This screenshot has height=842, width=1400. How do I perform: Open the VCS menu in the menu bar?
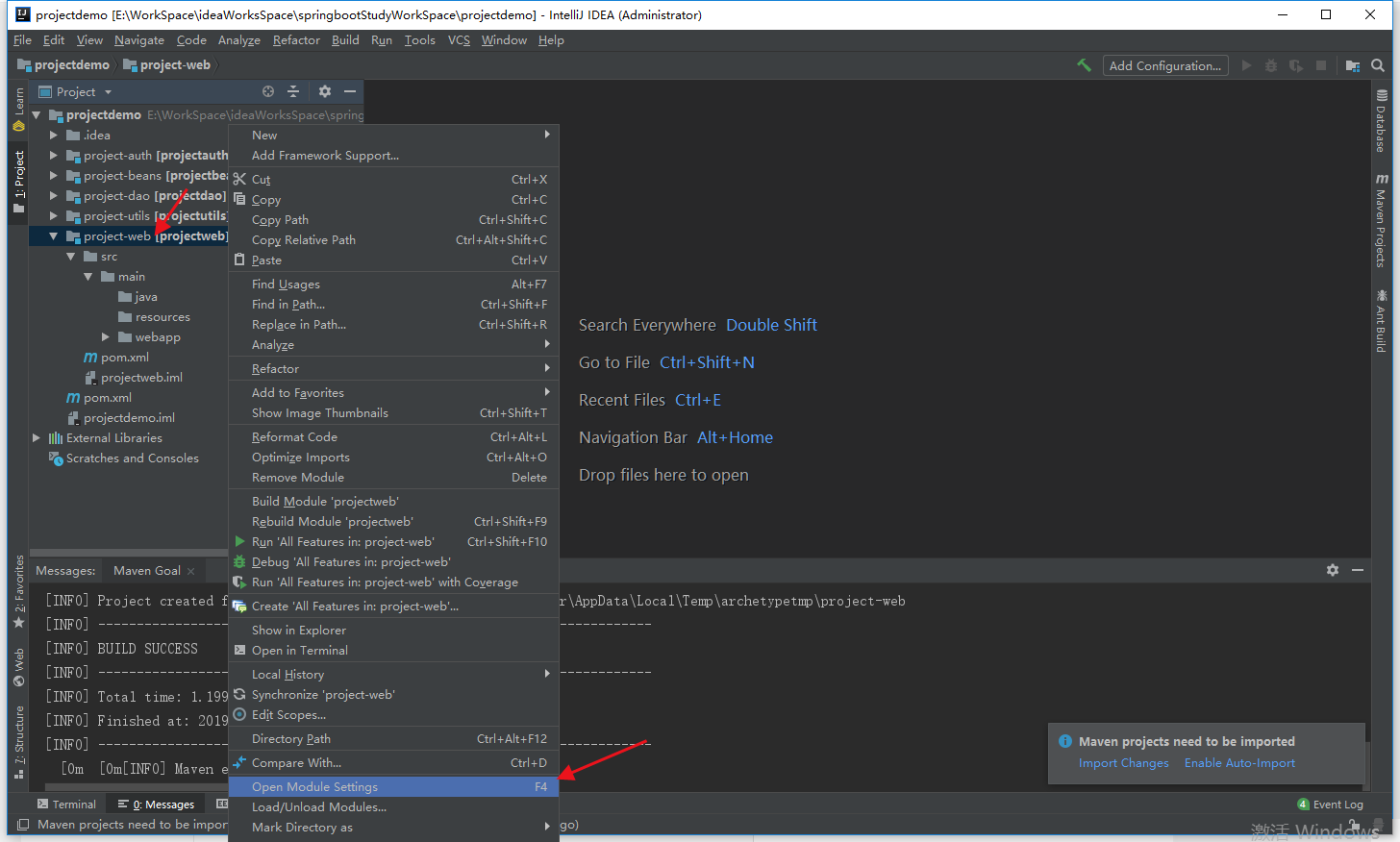pyautogui.click(x=459, y=40)
